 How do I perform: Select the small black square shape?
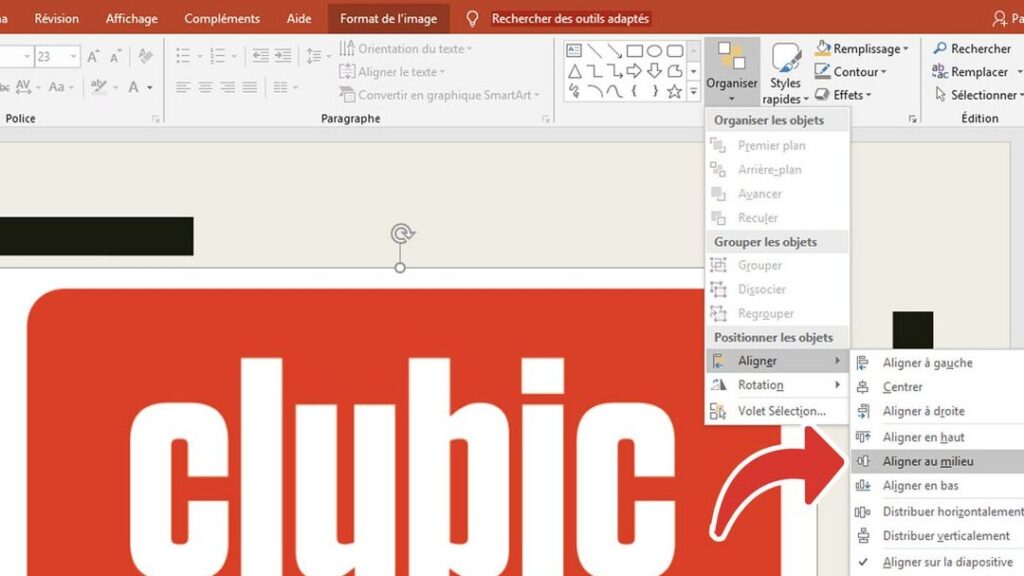coord(912,330)
